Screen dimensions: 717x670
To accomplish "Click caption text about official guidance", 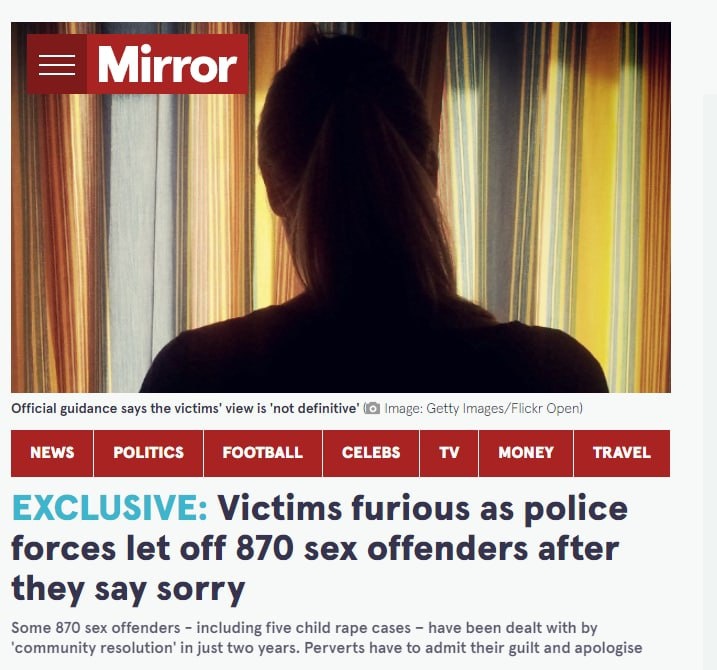I will point(185,408).
